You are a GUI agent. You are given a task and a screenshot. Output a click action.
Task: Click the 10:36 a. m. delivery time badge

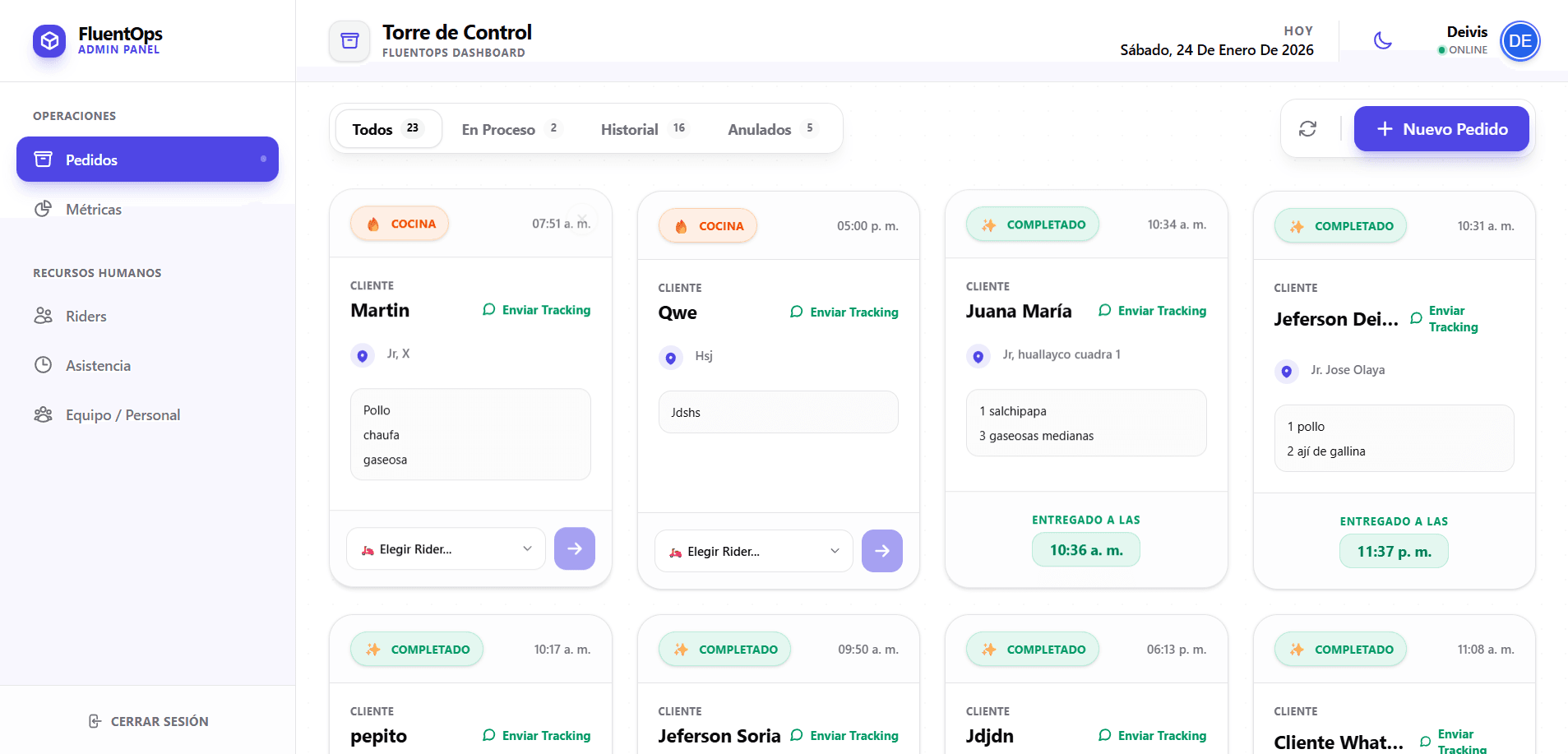(x=1085, y=550)
